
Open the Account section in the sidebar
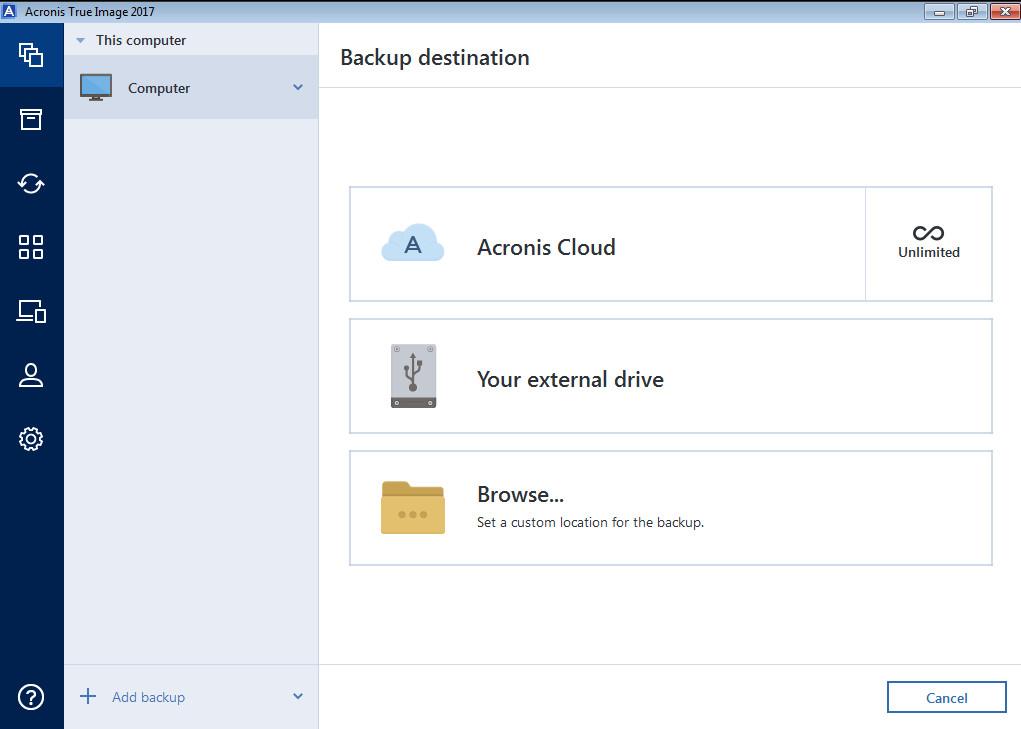[x=31, y=375]
